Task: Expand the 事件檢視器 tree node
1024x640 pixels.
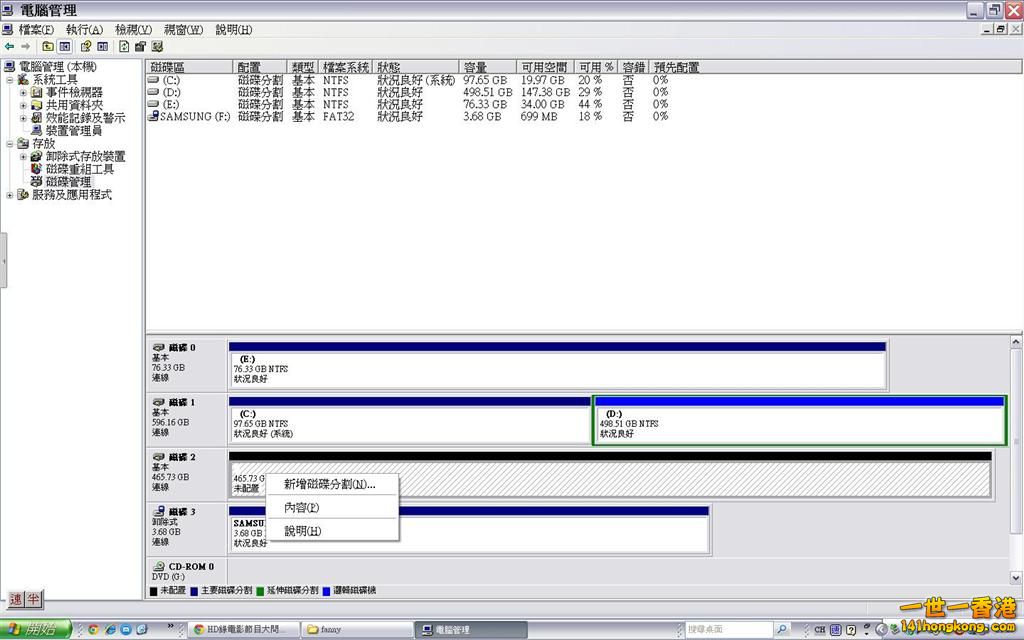Action: pyautogui.click(x=23, y=92)
